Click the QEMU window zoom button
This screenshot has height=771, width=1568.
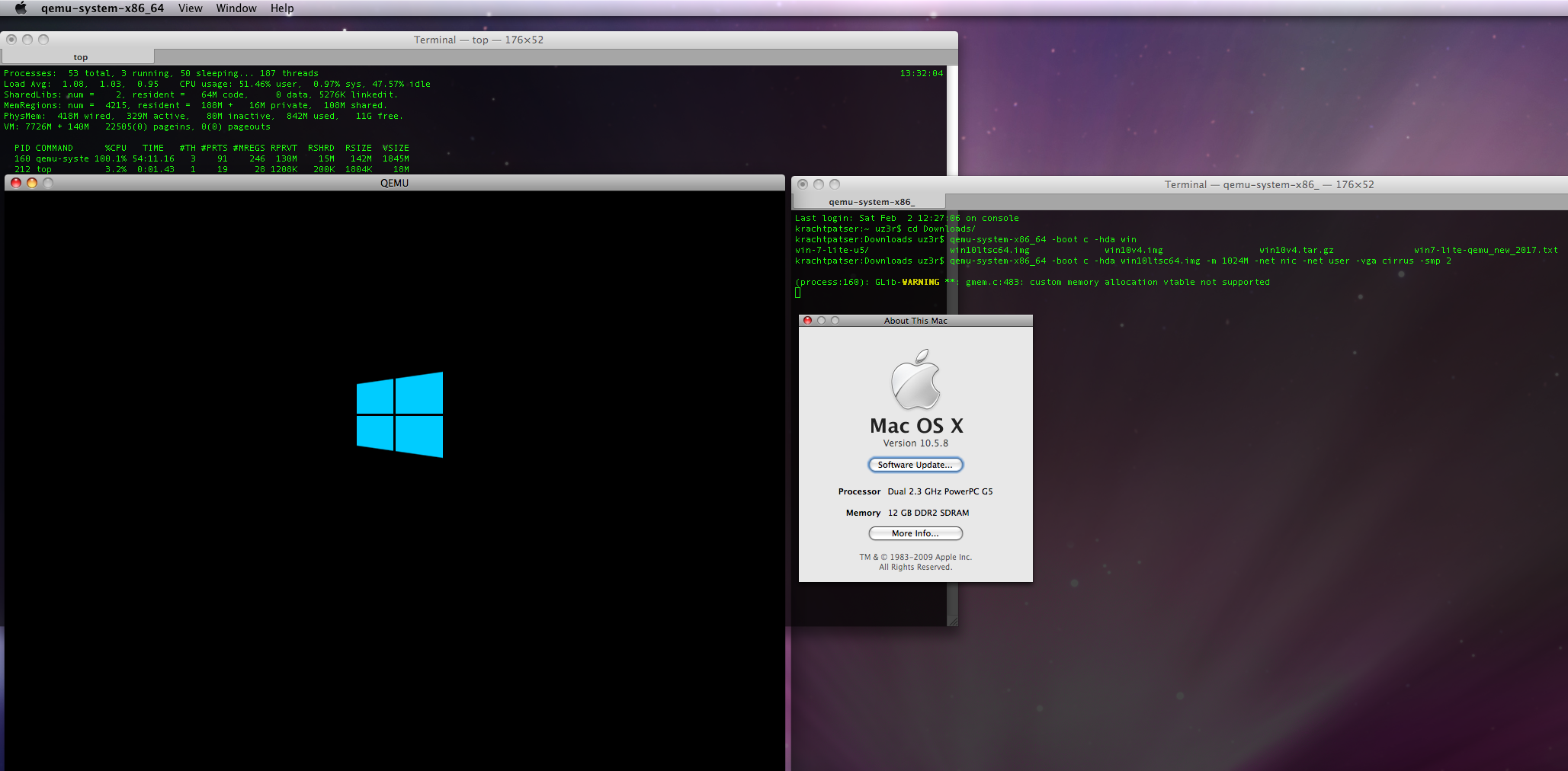pos(48,183)
